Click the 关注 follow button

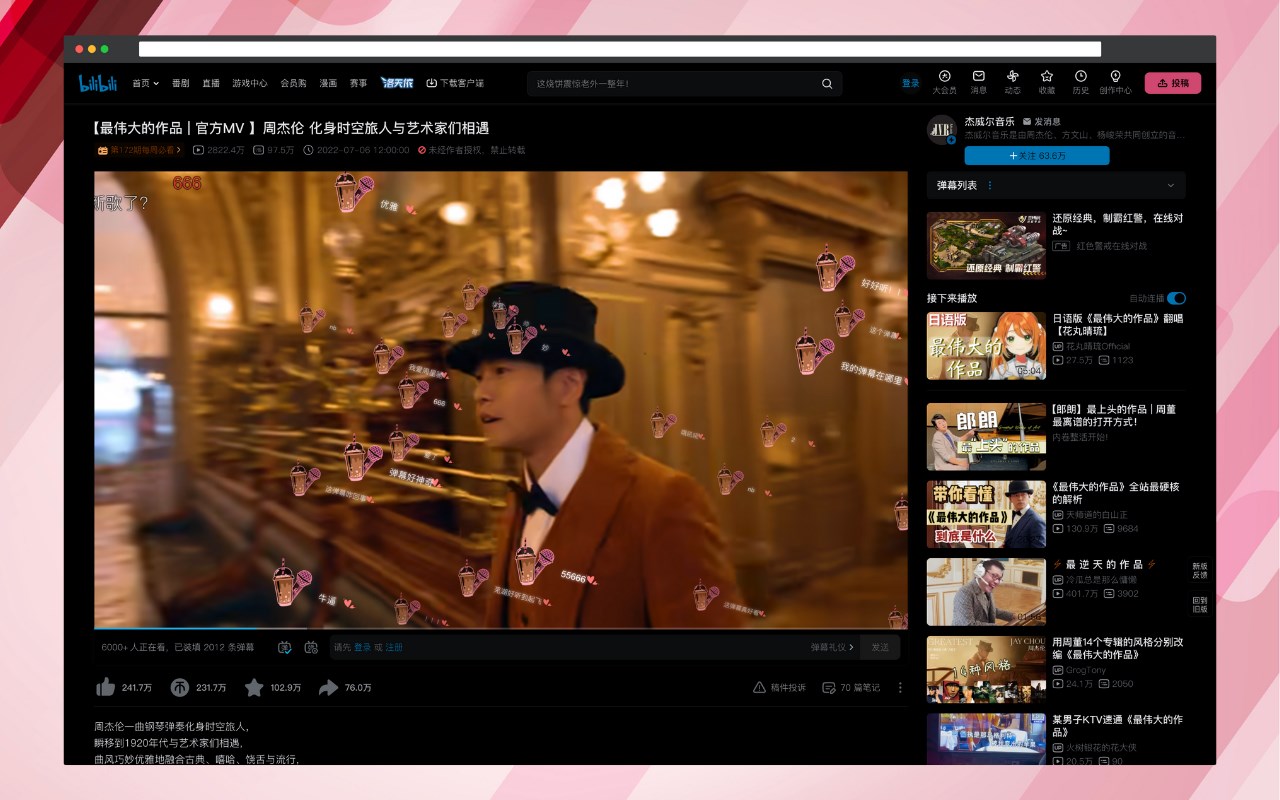[x=1037, y=156]
